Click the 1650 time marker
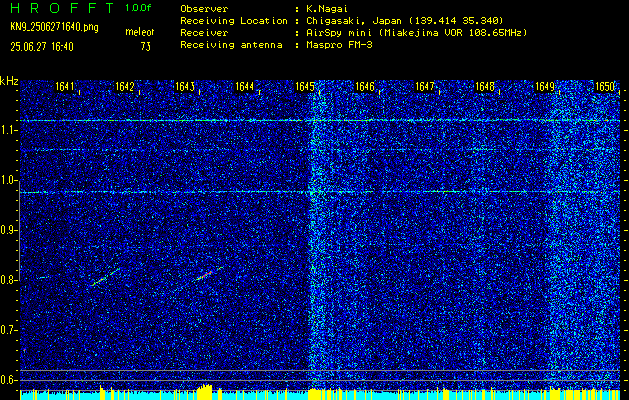The width and height of the screenshot is (629, 400). tap(605, 87)
